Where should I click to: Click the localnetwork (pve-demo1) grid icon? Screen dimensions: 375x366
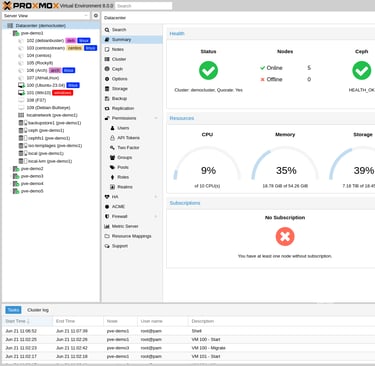21,115
